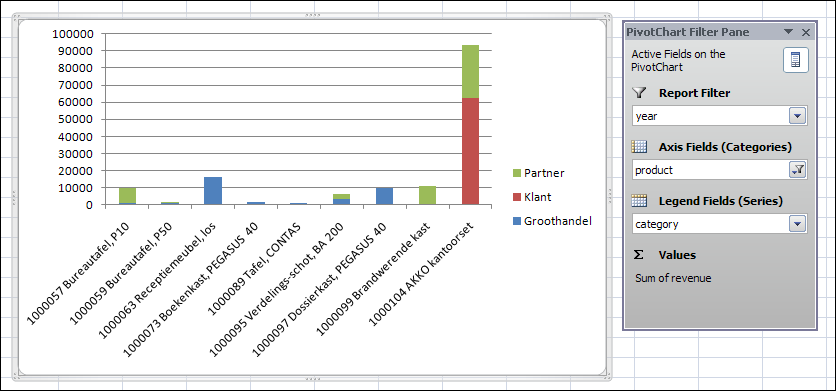Expand the category legend field dropdown
836x391 pixels.
798,224
